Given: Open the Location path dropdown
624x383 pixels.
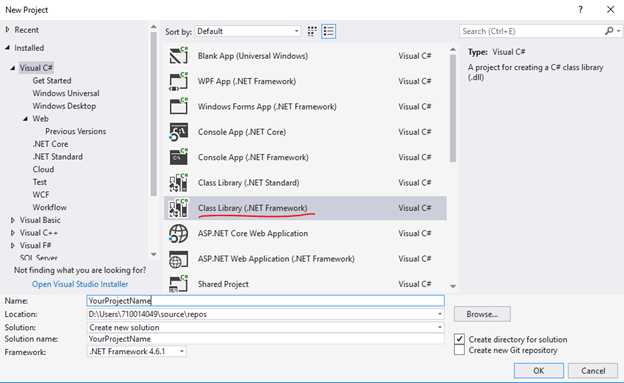Looking at the screenshot, I should point(439,314).
